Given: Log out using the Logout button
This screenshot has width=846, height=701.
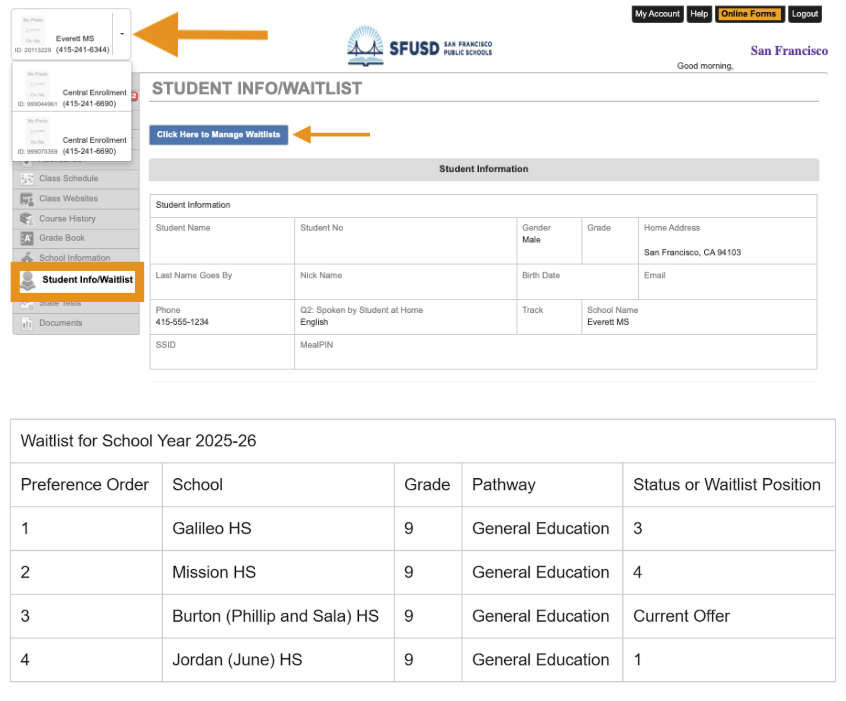Looking at the screenshot, I should (x=804, y=14).
